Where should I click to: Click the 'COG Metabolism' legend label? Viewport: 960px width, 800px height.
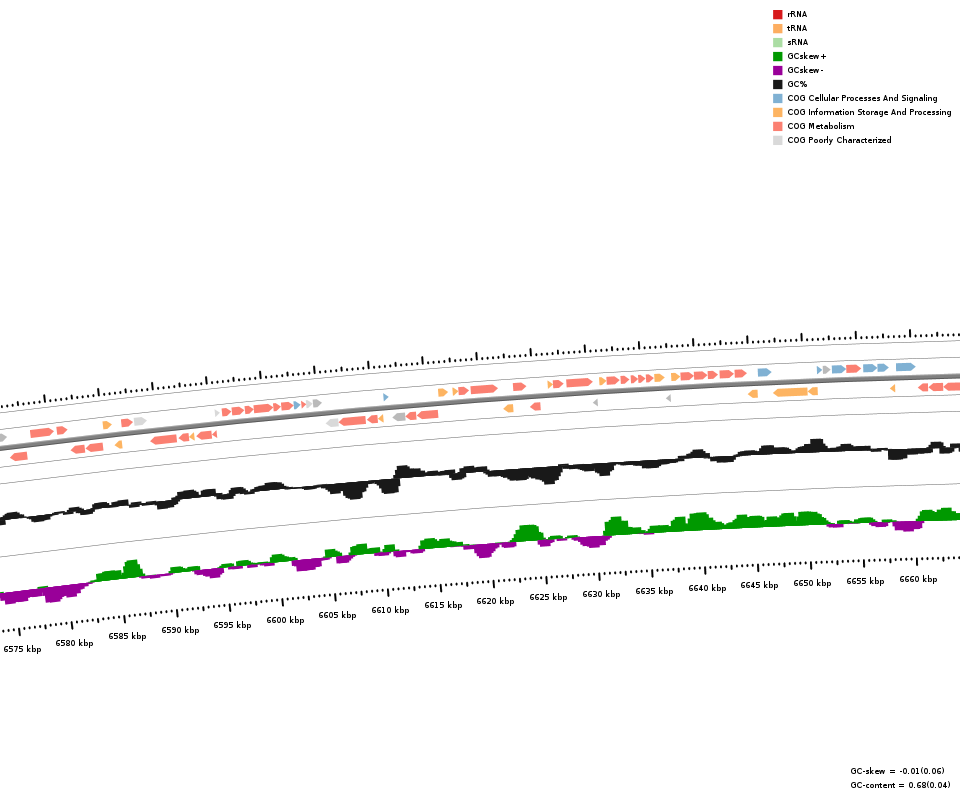[820, 126]
